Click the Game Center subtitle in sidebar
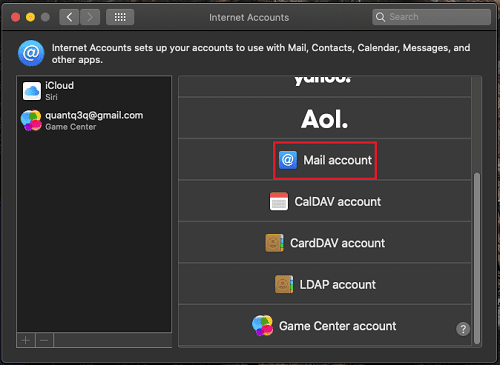Image resolution: width=500 pixels, height=365 pixels. [71, 127]
